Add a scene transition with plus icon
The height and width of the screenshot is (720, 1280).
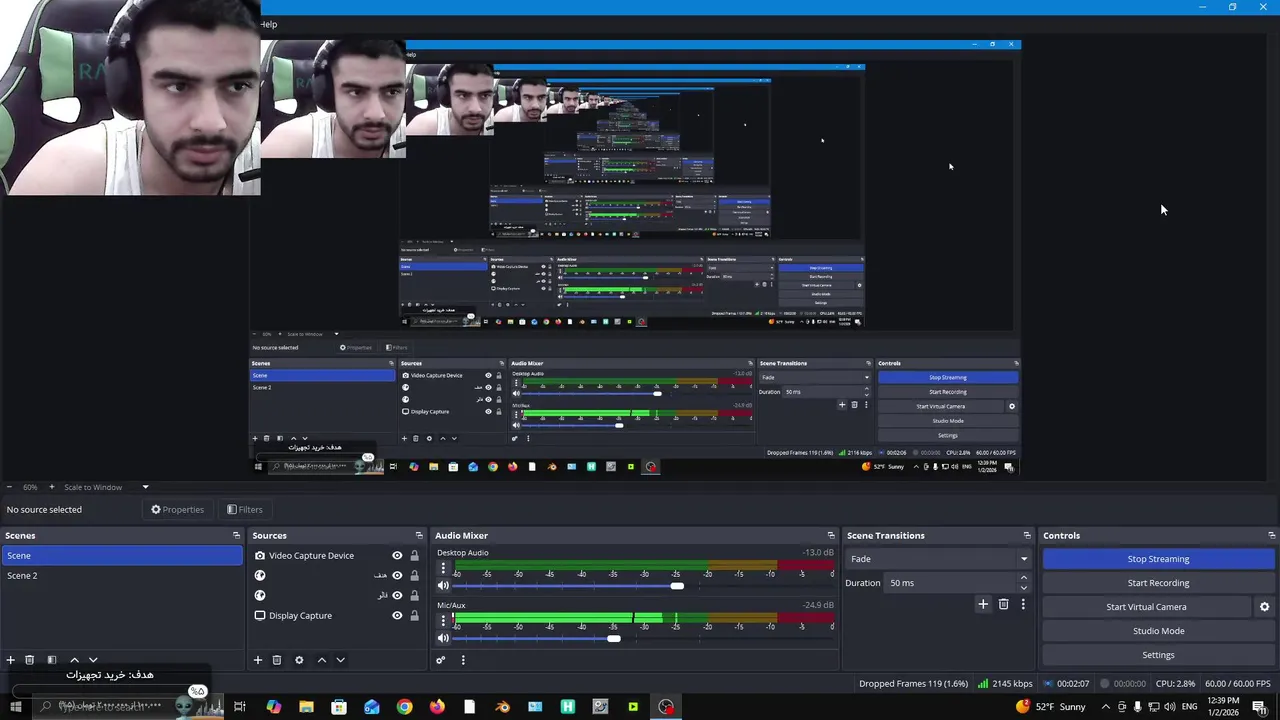pyautogui.click(x=983, y=604)
